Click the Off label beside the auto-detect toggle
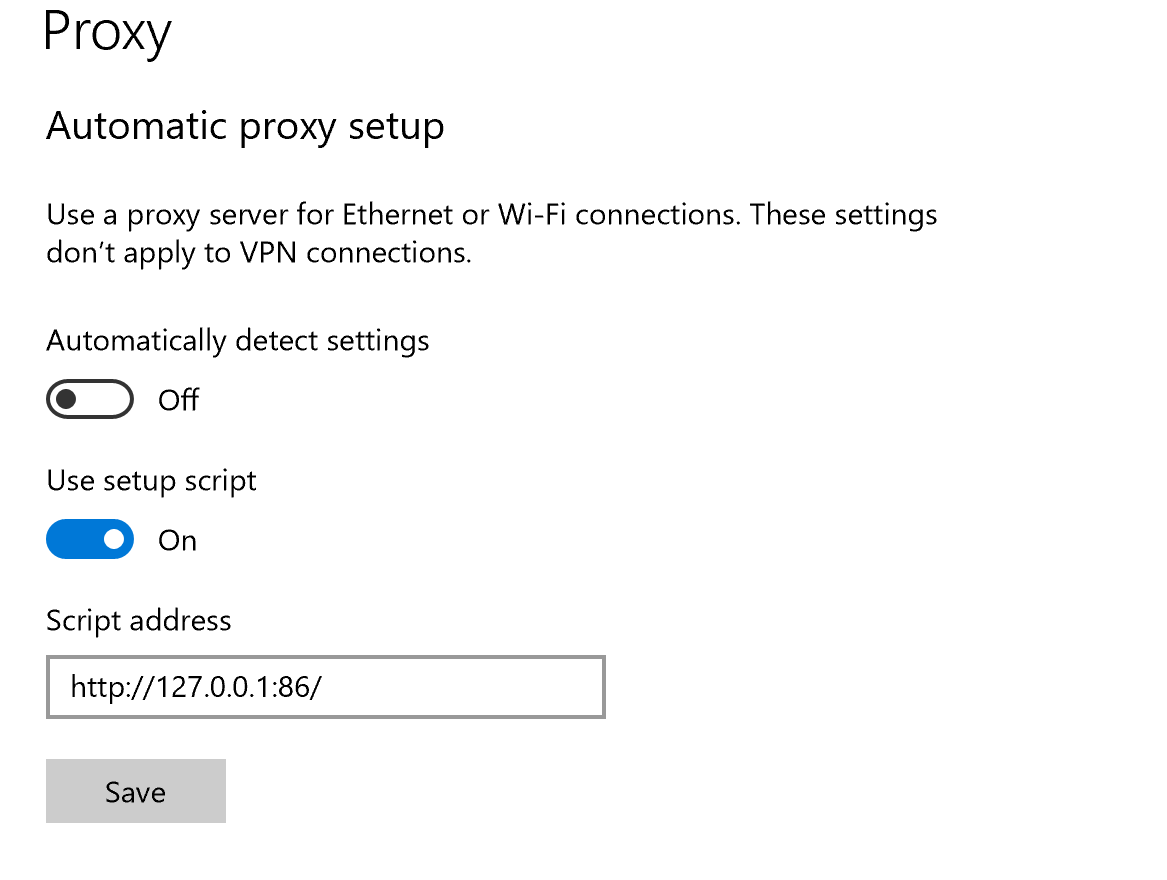1167x880 pixels. coord(179,400)
